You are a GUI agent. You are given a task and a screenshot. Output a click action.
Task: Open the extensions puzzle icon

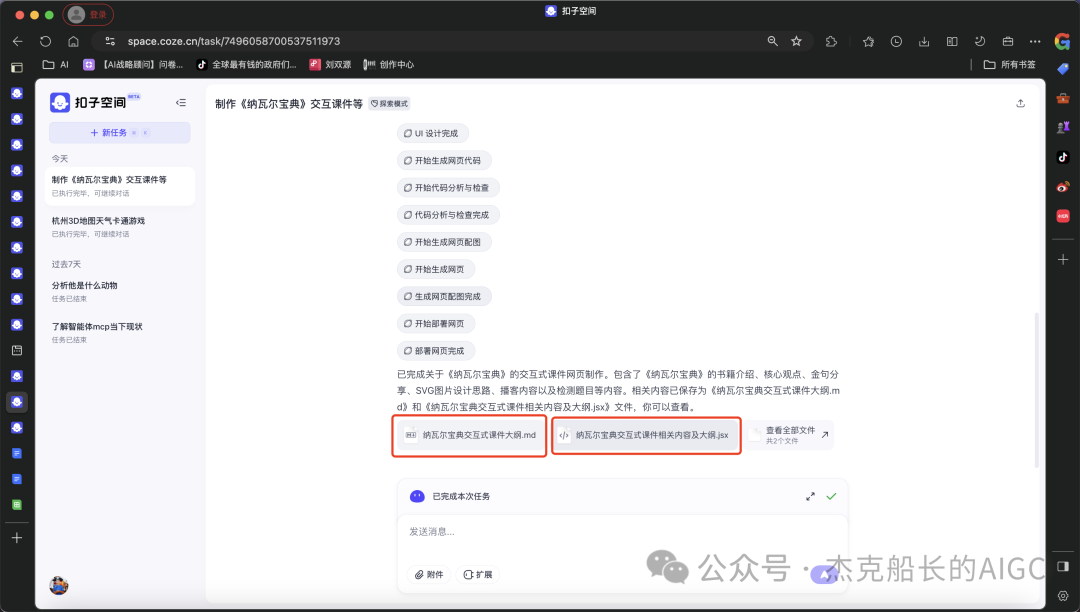tap(831, 41)
